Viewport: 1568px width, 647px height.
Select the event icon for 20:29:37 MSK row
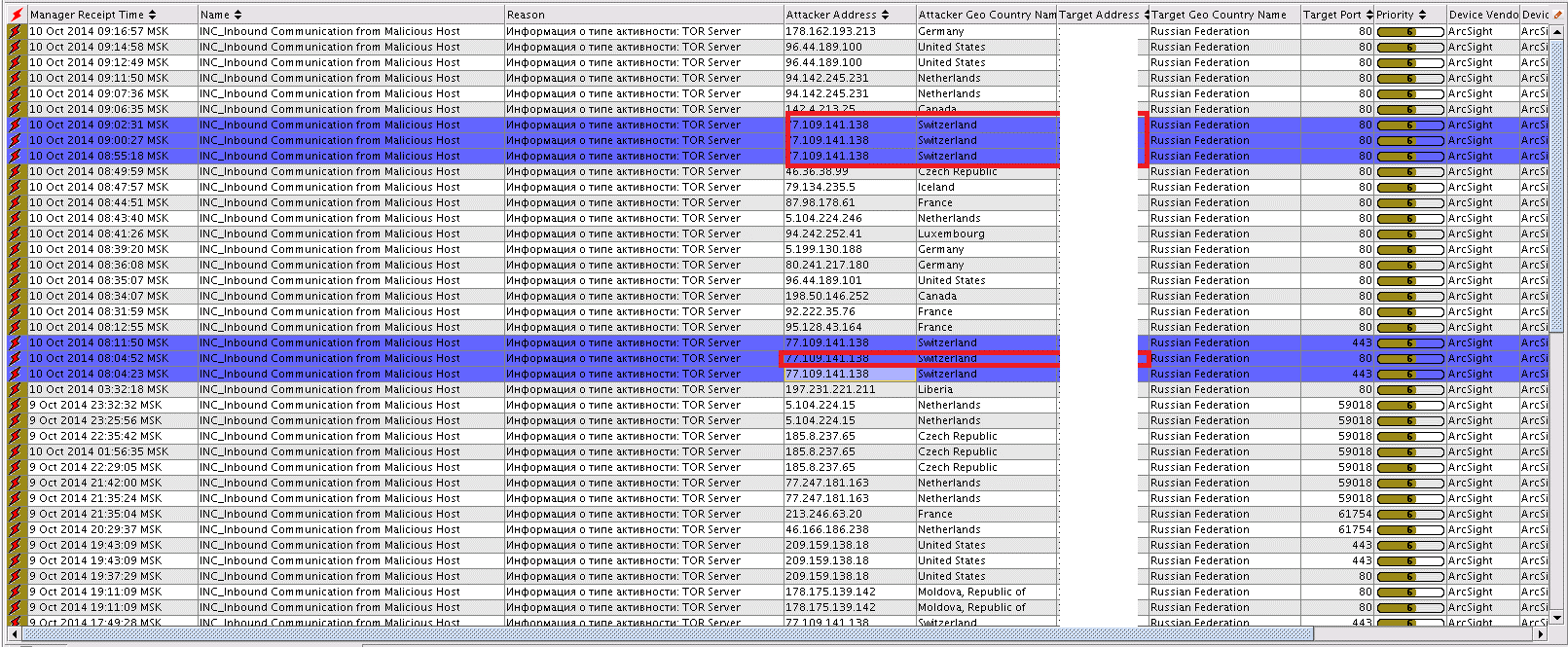pos(15,529)
